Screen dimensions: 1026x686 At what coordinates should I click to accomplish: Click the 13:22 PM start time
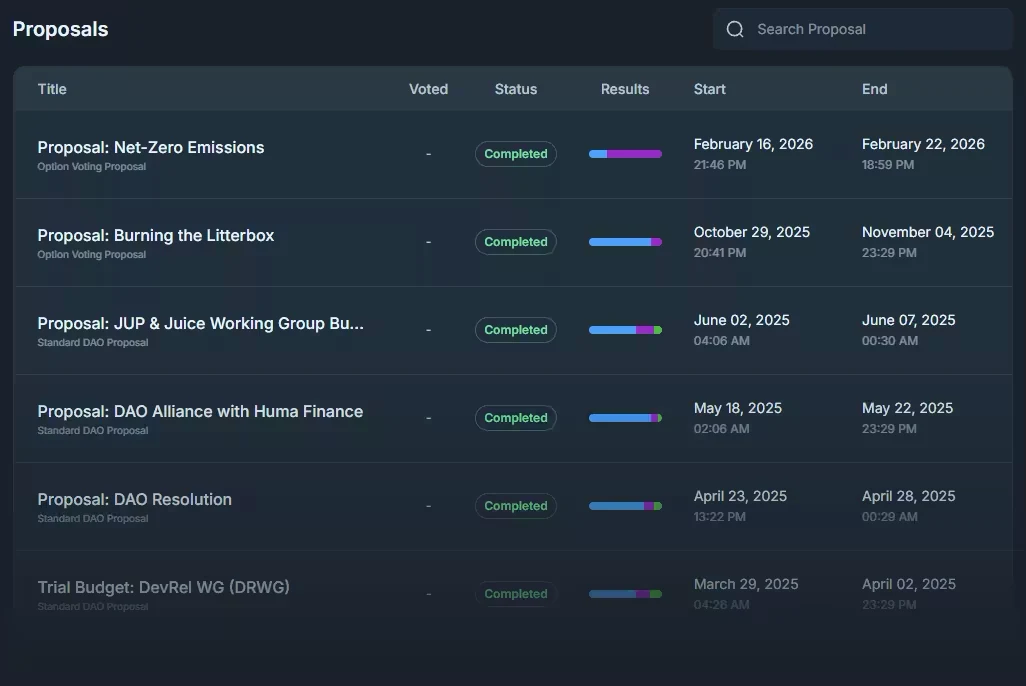pos(719,517)
